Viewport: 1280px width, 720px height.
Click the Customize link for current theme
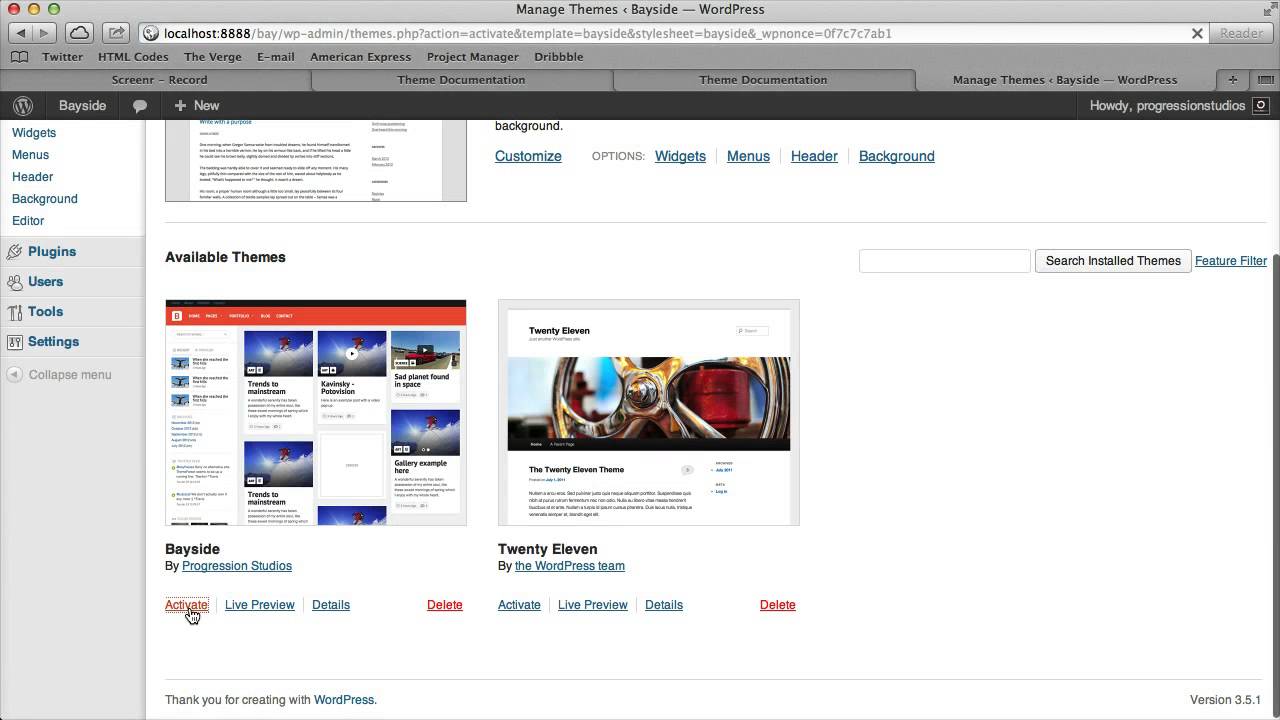[x=528, y=156]
